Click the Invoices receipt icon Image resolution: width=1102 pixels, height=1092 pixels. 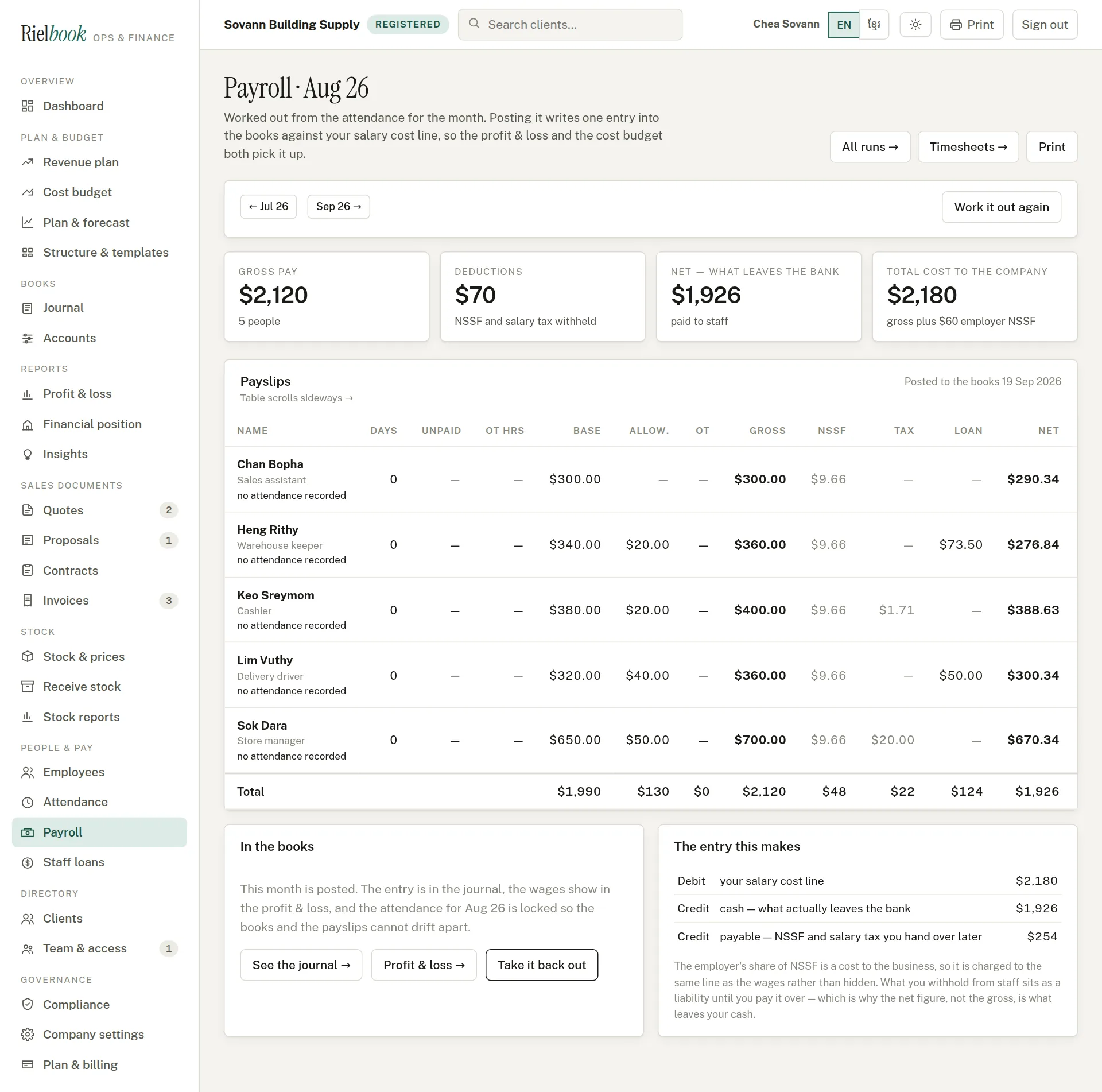point(28,601)
